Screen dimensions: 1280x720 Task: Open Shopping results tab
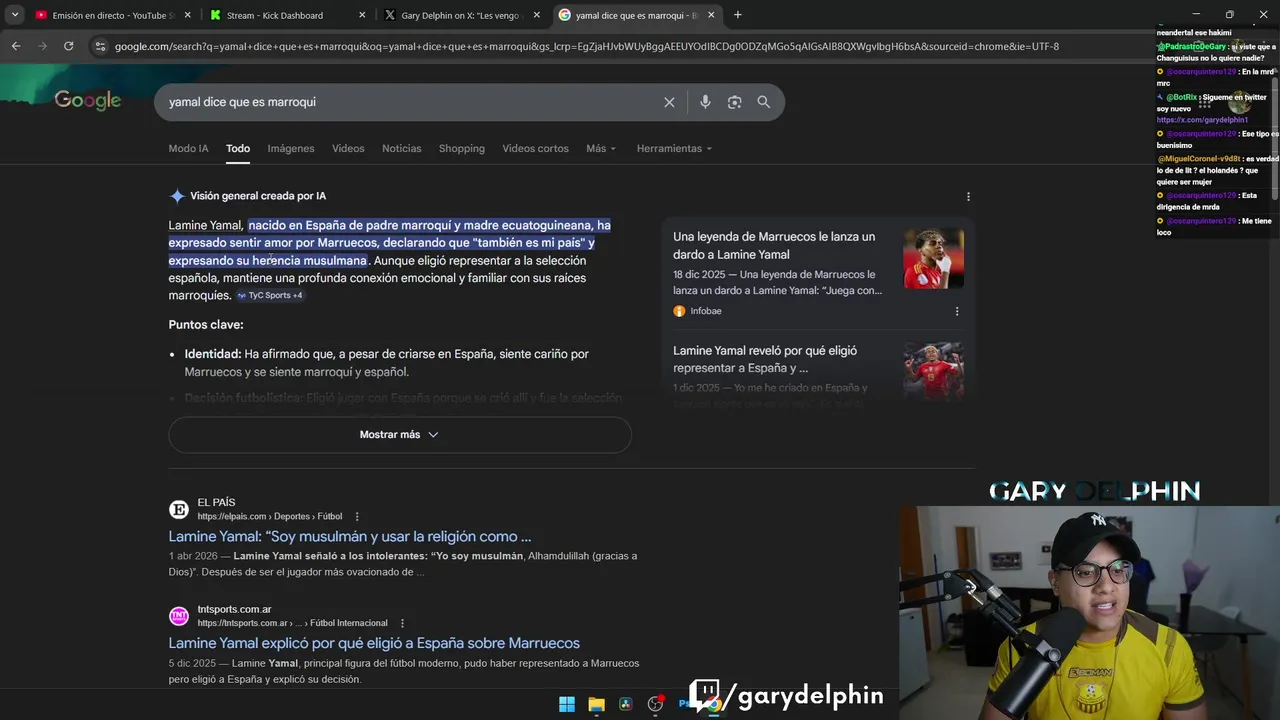(x=462, y=148)
